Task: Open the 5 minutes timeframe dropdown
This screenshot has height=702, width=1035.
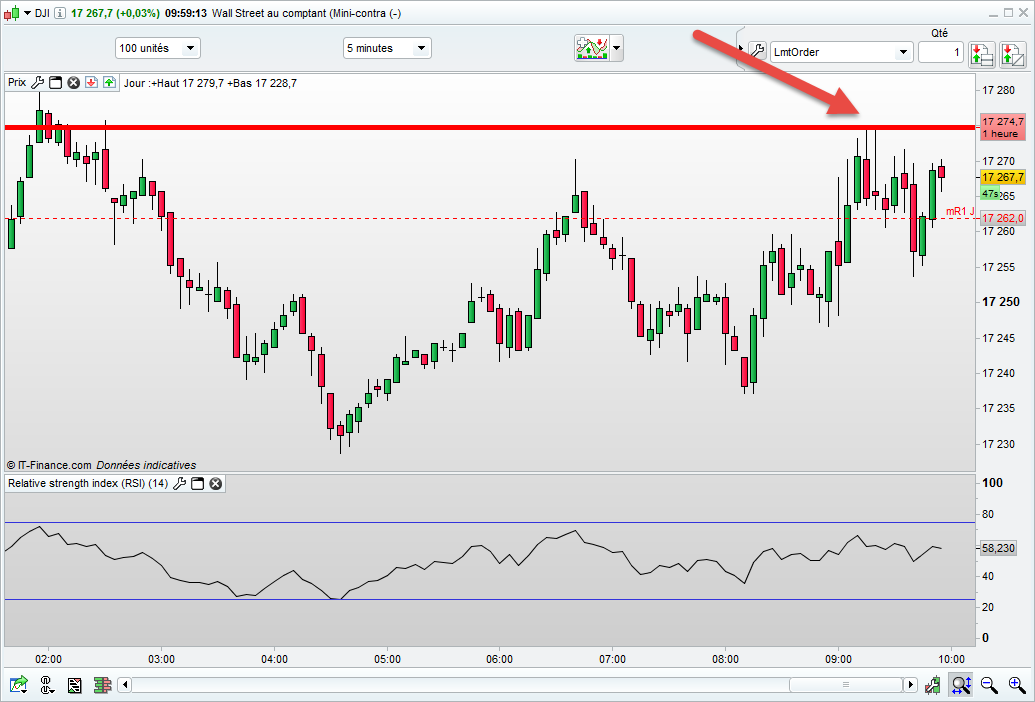Action: click(x=387, y=48)
